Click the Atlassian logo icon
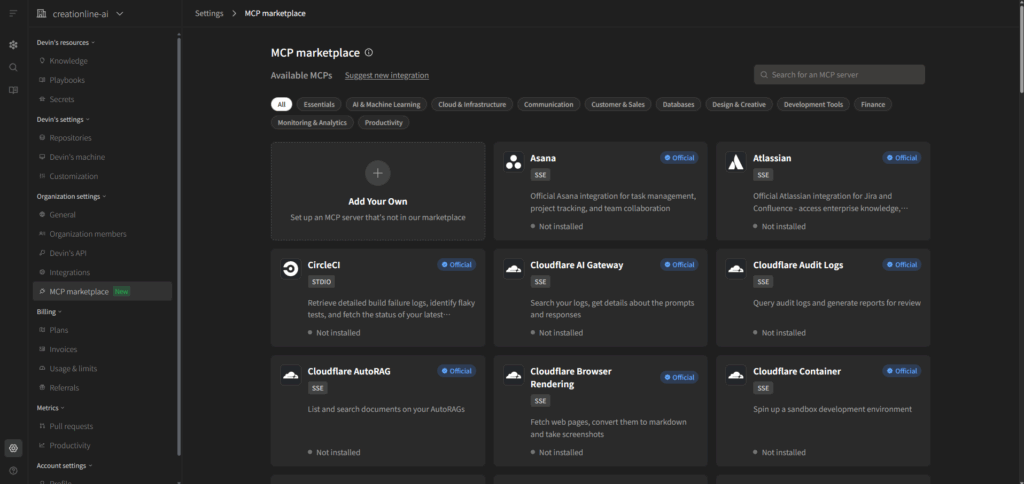1024x484 pixels. pyautogui.click(x=735, y=161)
